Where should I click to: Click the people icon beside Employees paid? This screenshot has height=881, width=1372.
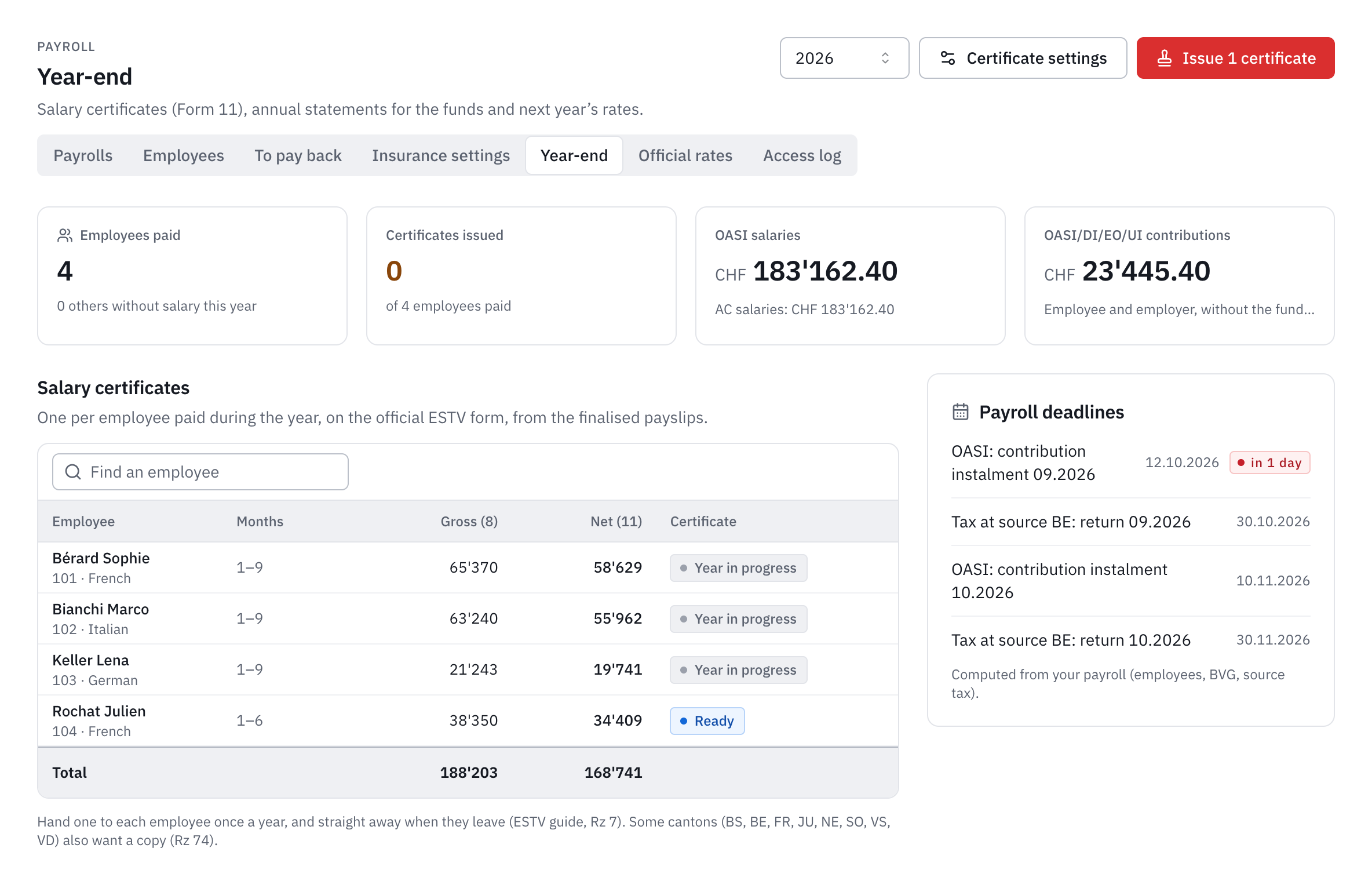[64, 235]
